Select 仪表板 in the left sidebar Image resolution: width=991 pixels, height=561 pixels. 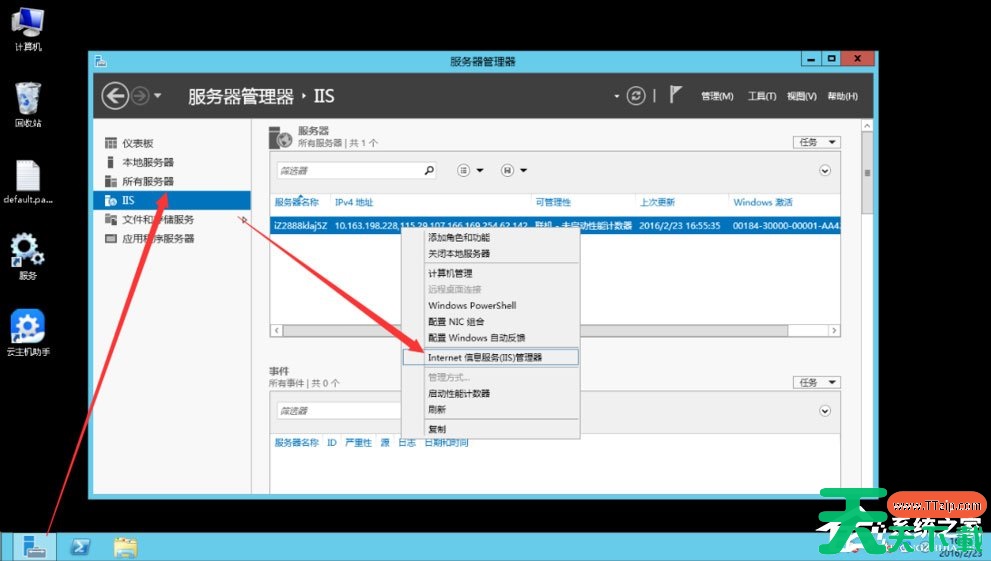coord(138,143)
